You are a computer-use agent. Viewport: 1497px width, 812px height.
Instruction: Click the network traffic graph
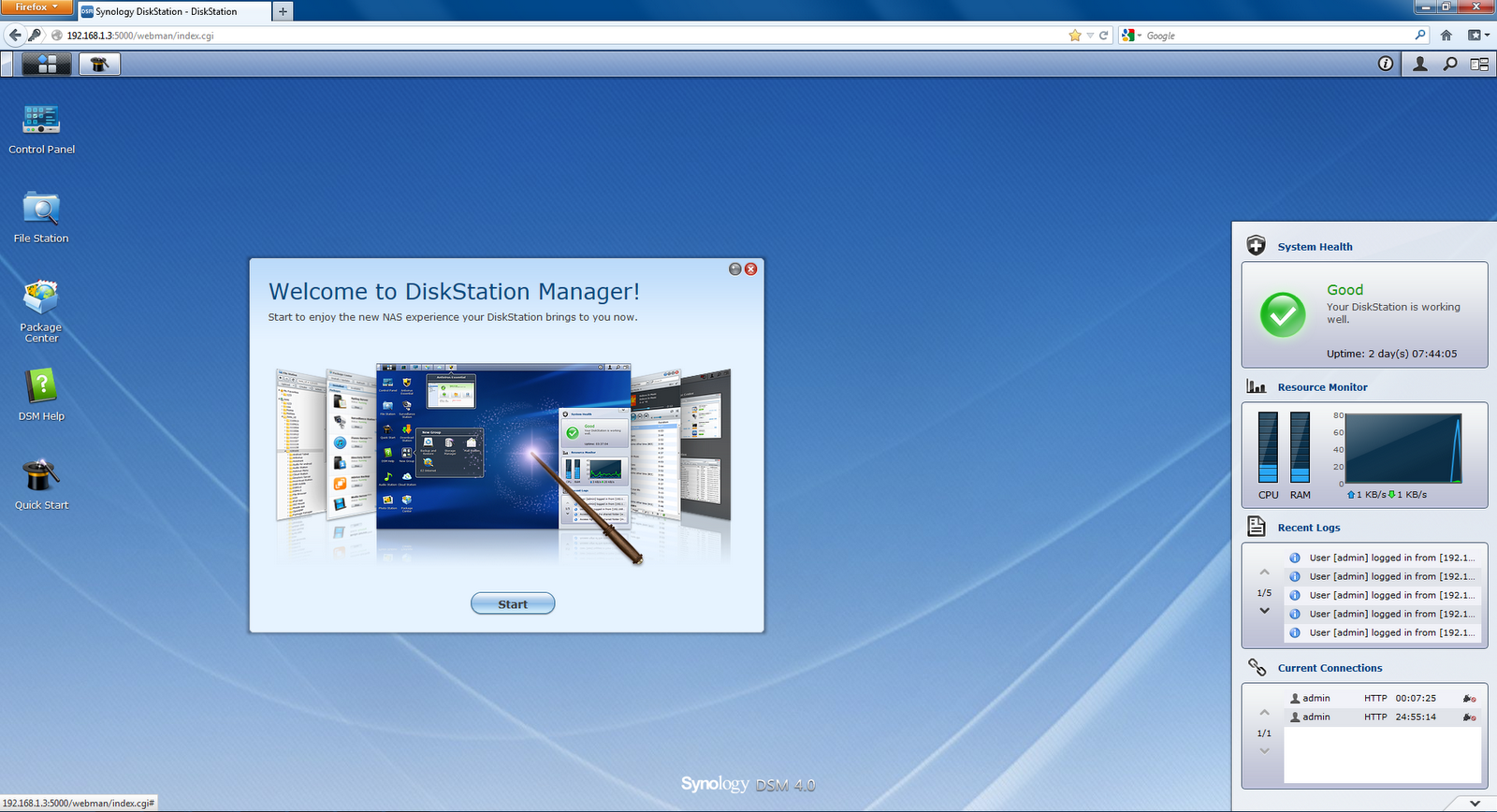tap(1403, 448)
